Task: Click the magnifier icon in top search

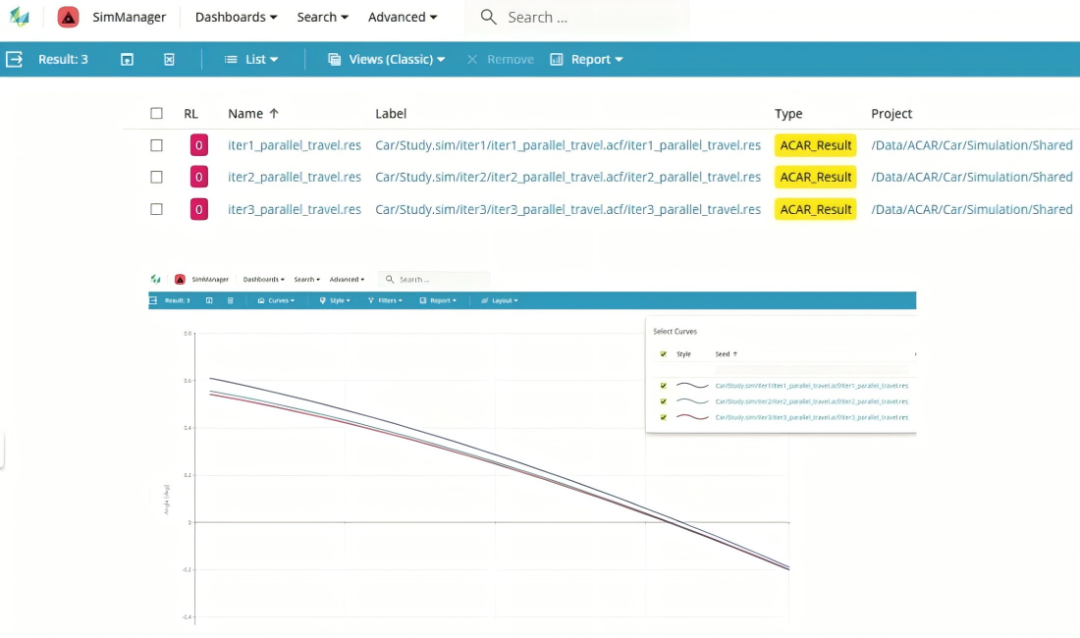Action: pos(488,17)
